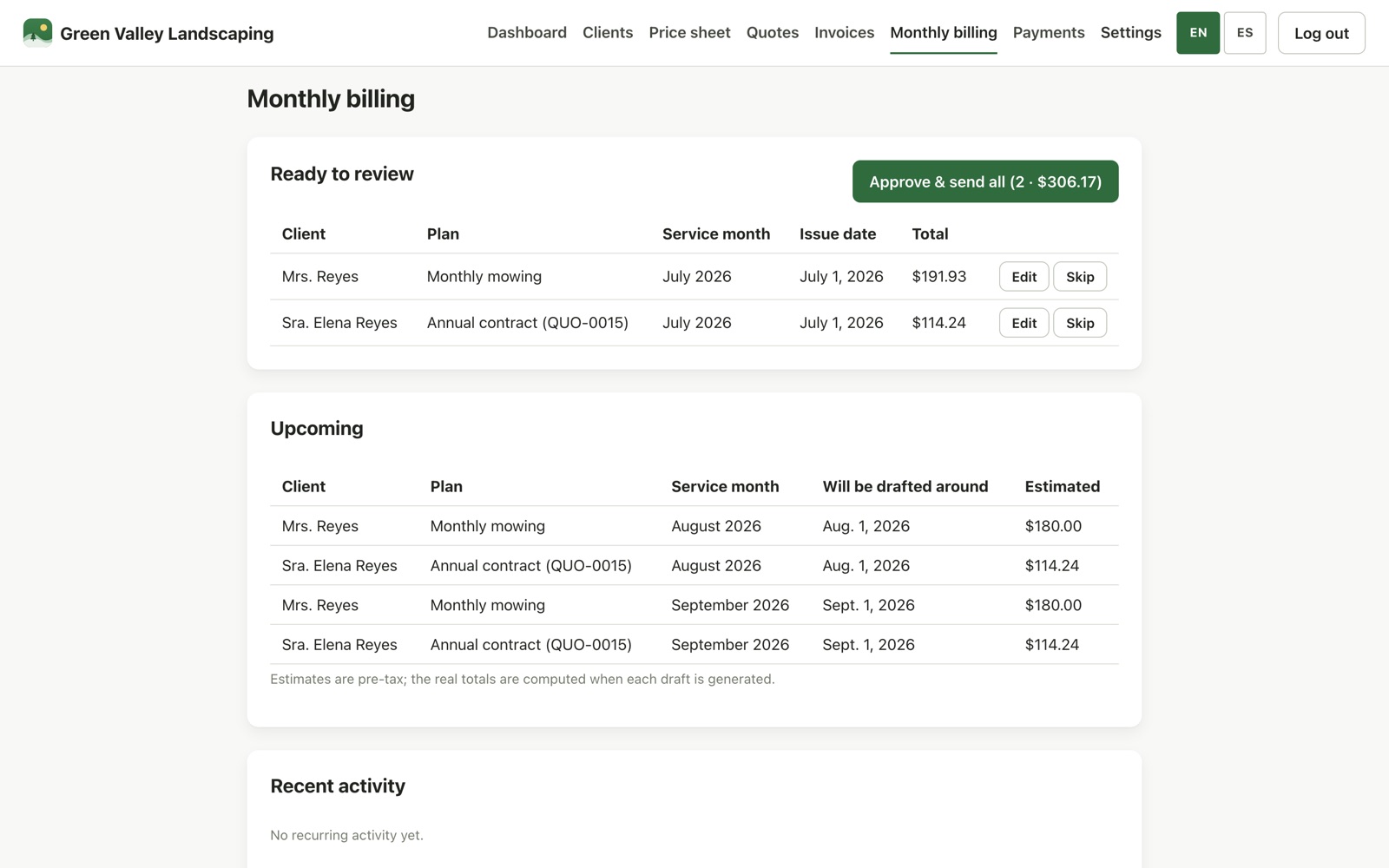Open the Payments page

pyautogui.click(x=1049, y=32)
